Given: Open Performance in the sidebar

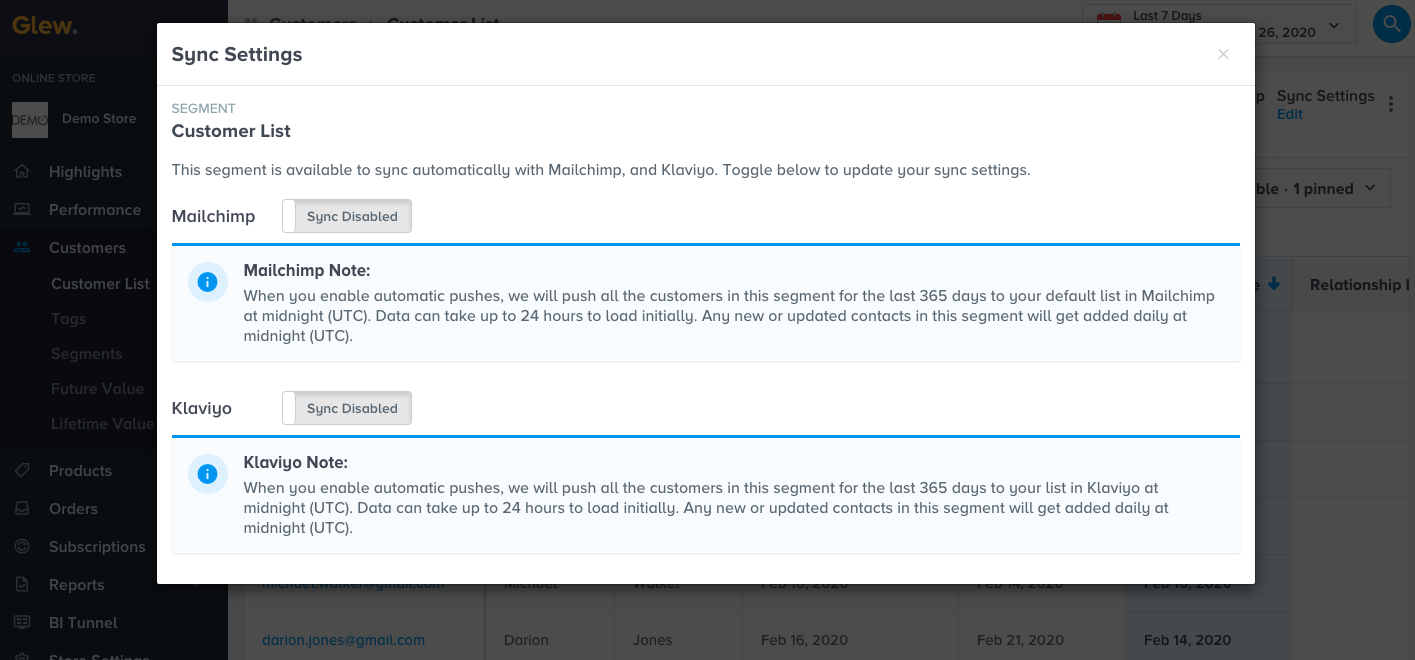Looking at the screenshot, I should pyautogui.click(x=94, y=210).
